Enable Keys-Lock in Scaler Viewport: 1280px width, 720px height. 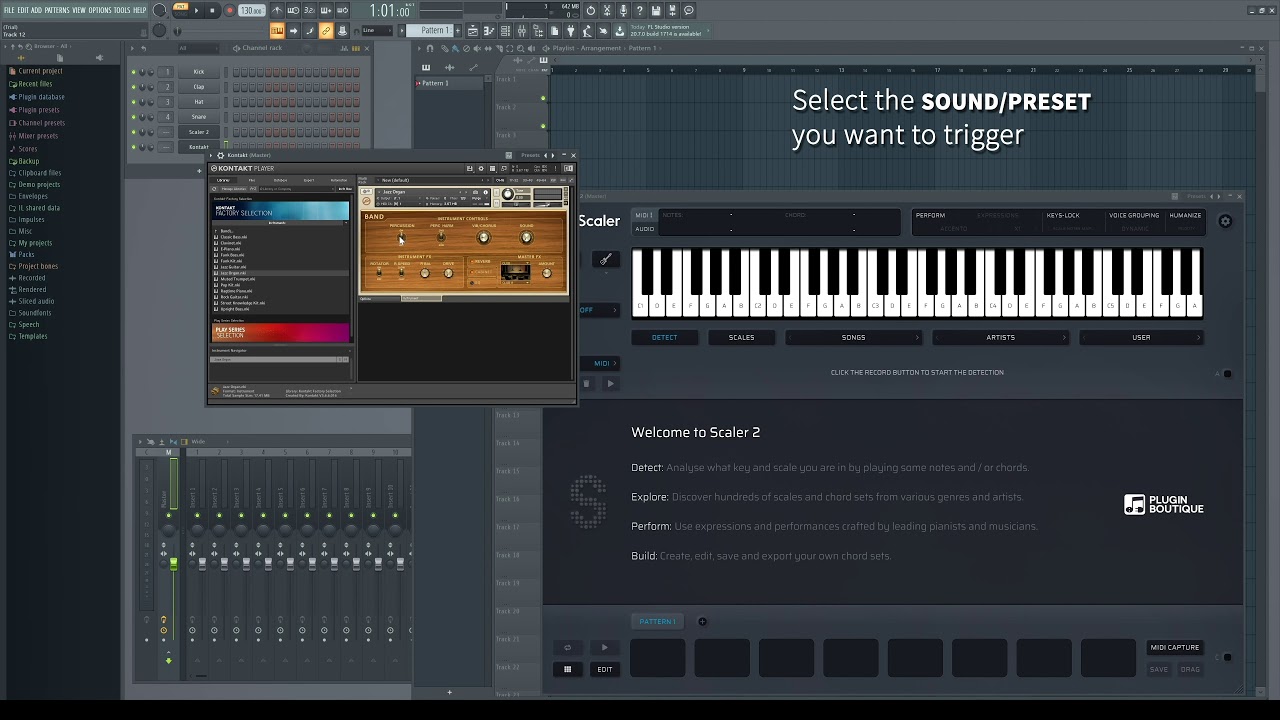(1062, 215)
